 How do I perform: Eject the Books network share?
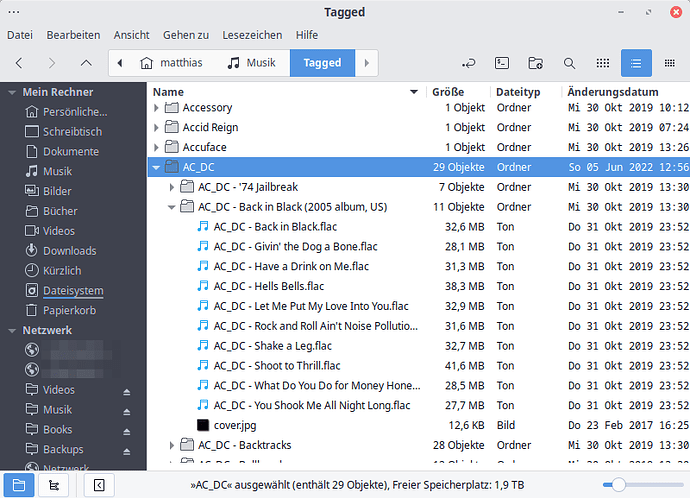(127, 432)
